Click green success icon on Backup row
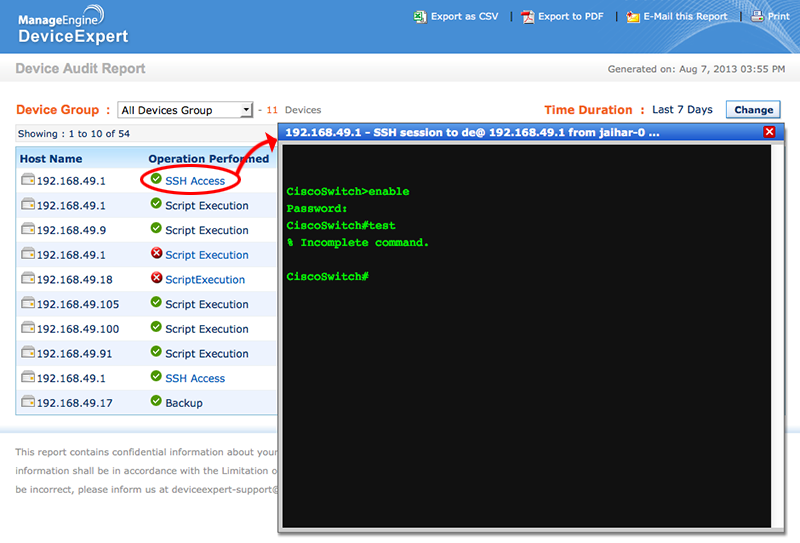Image resolution: width=800 pixels, height=543 pixels. pos(156,401)
